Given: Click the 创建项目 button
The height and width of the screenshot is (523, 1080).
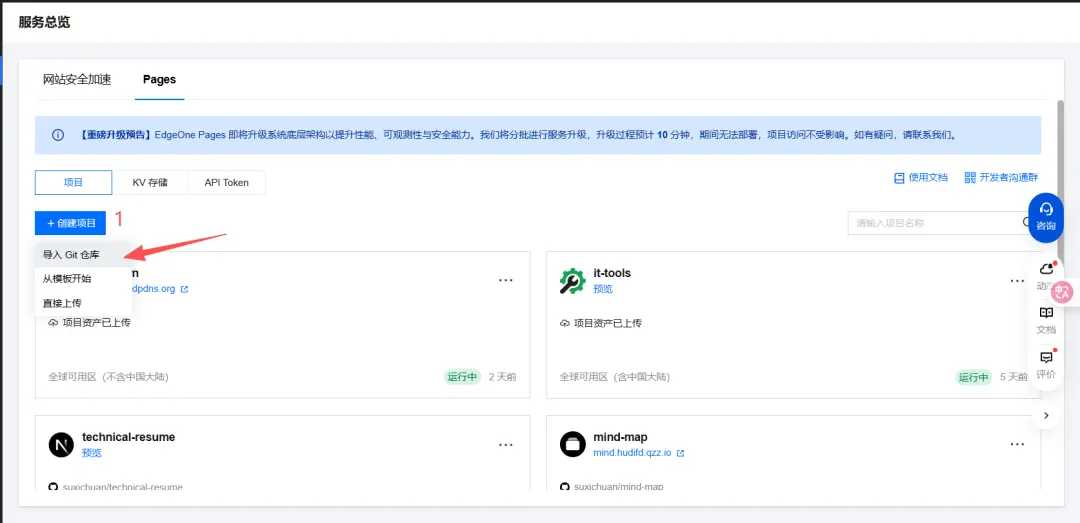Looking at the screenshot, I should click(70, 223).
